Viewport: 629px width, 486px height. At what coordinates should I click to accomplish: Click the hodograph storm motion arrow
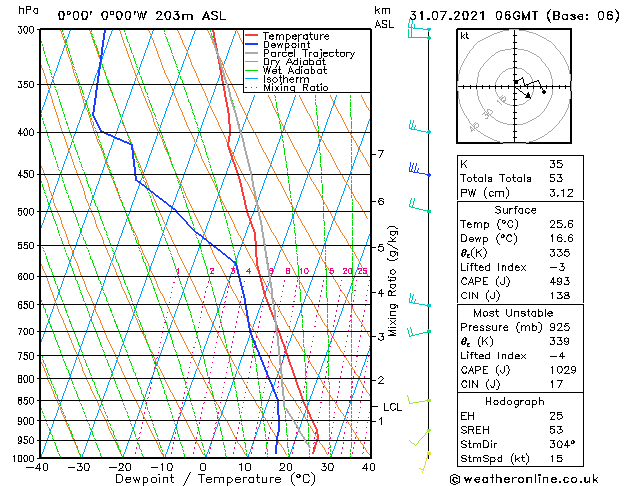[523, 90]
